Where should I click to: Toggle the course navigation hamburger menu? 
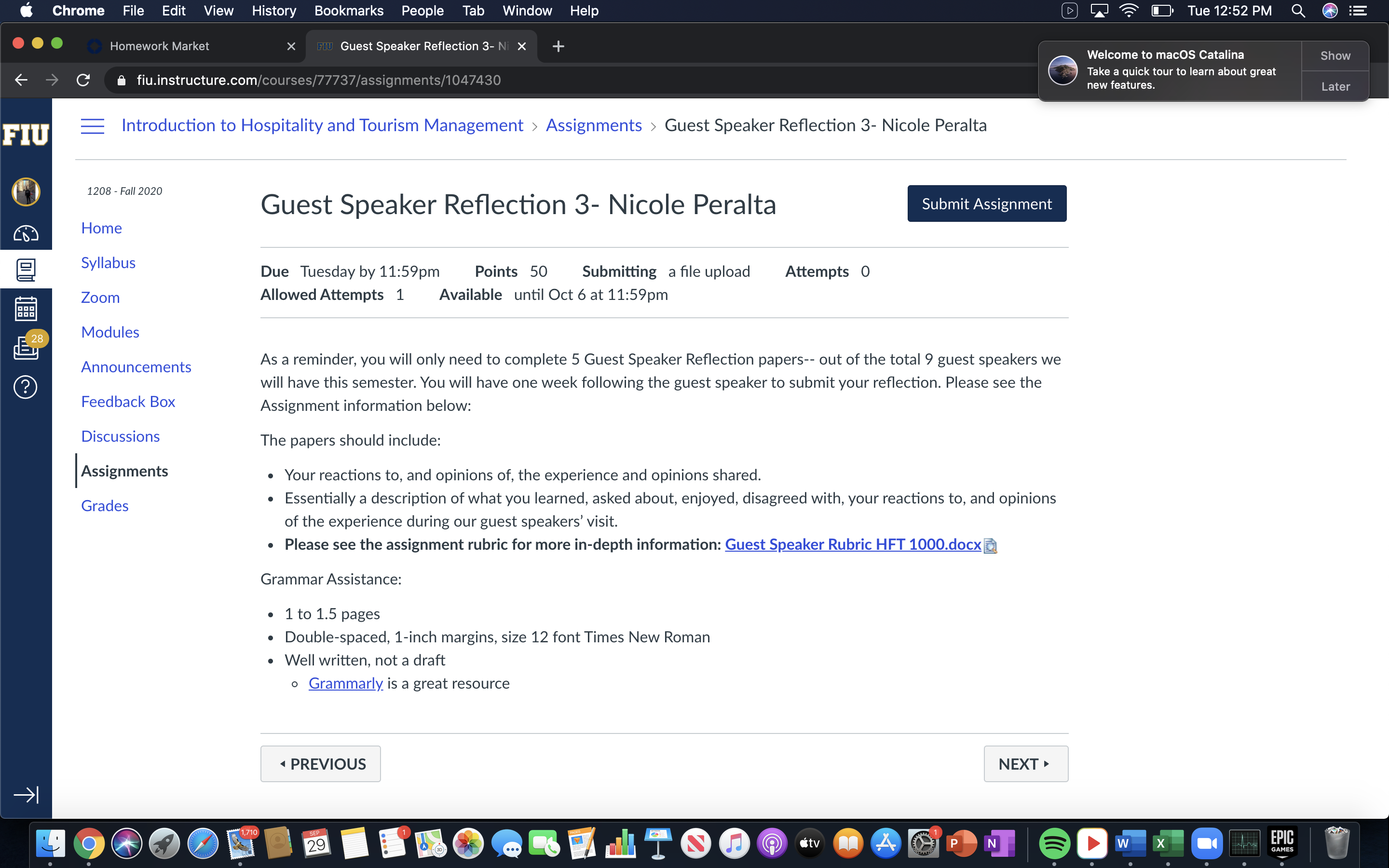[x=93, y=126]
